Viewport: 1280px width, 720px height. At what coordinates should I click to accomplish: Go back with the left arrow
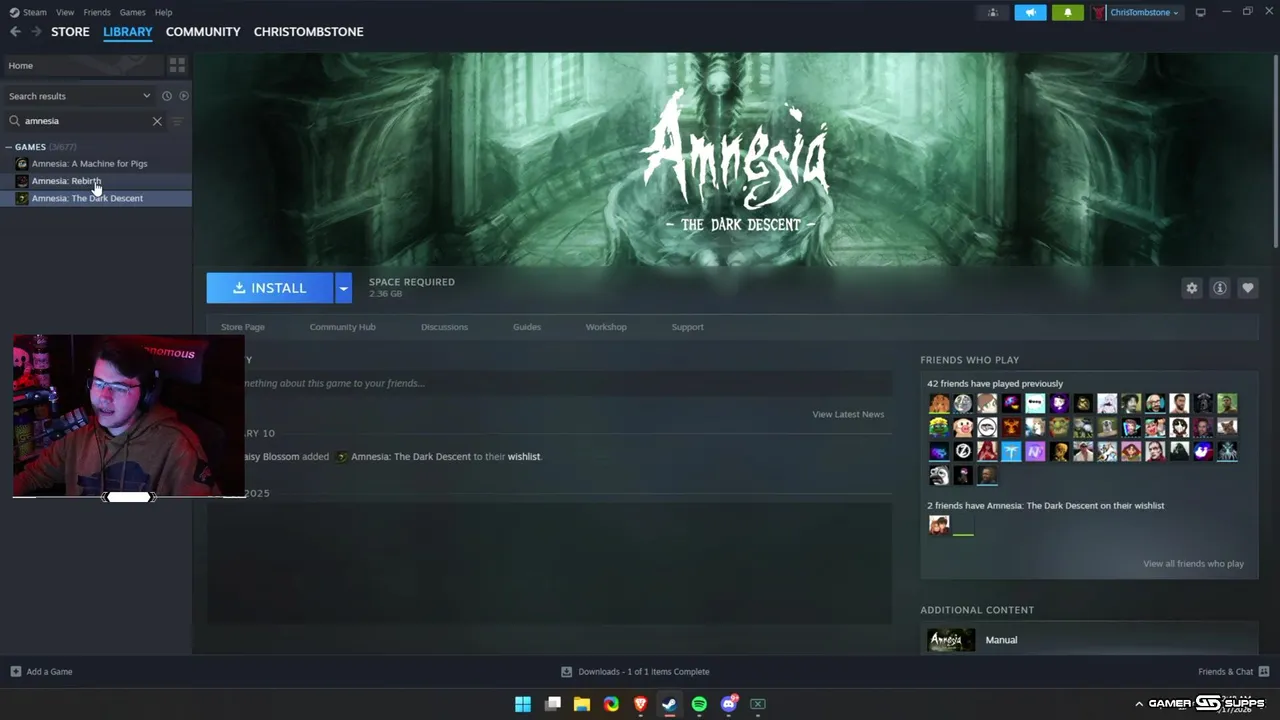point(15,32)
